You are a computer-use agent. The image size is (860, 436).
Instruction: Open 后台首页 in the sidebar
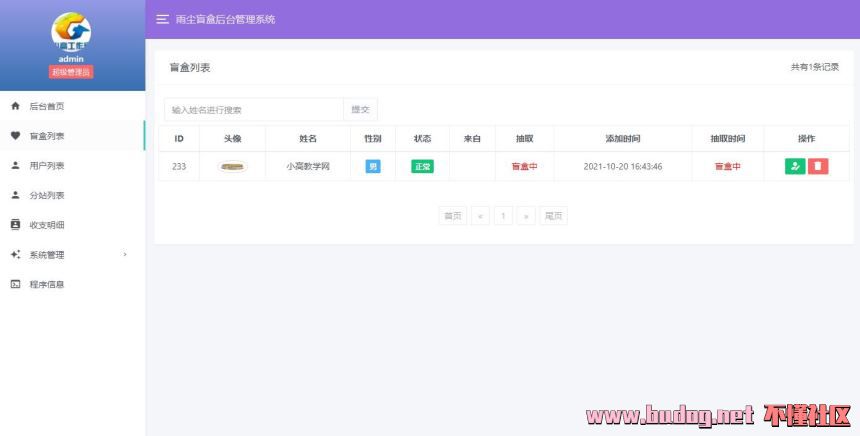(72, 106)
